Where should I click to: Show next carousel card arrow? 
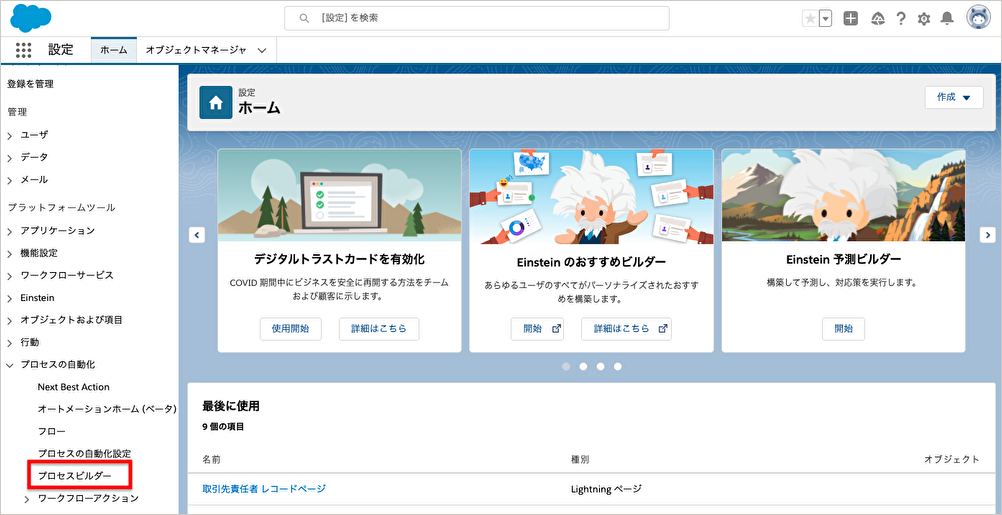(x=987, y=234)
